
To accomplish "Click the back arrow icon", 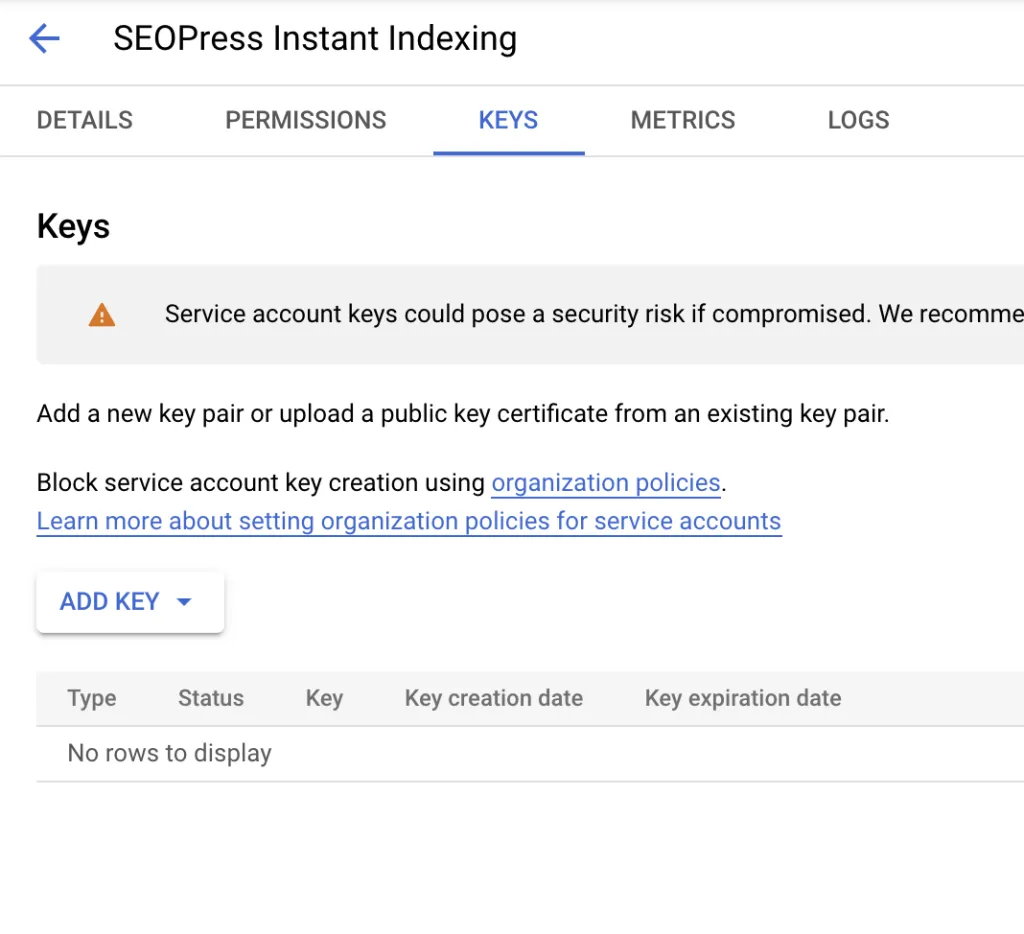I will 45,39.
